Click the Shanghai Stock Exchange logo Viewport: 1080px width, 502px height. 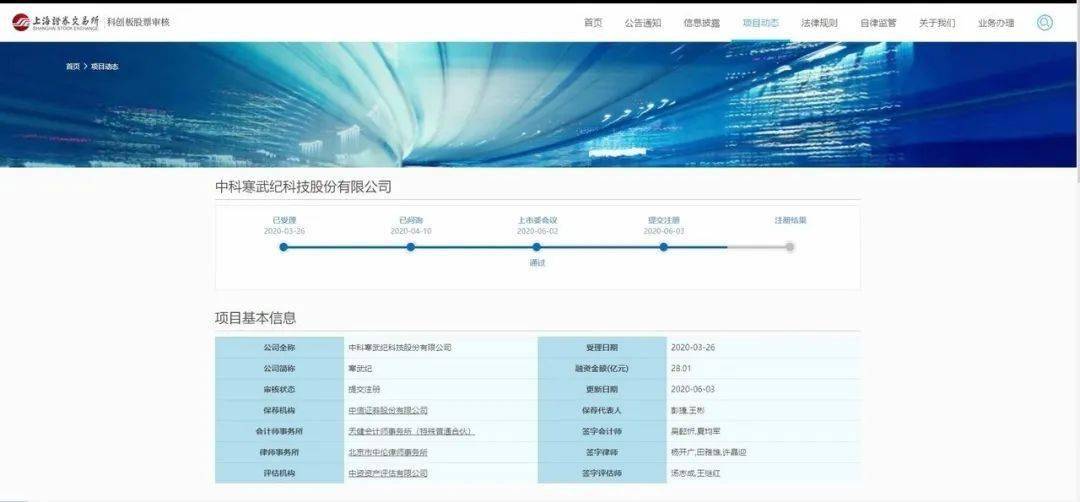(x=56, y=22)
